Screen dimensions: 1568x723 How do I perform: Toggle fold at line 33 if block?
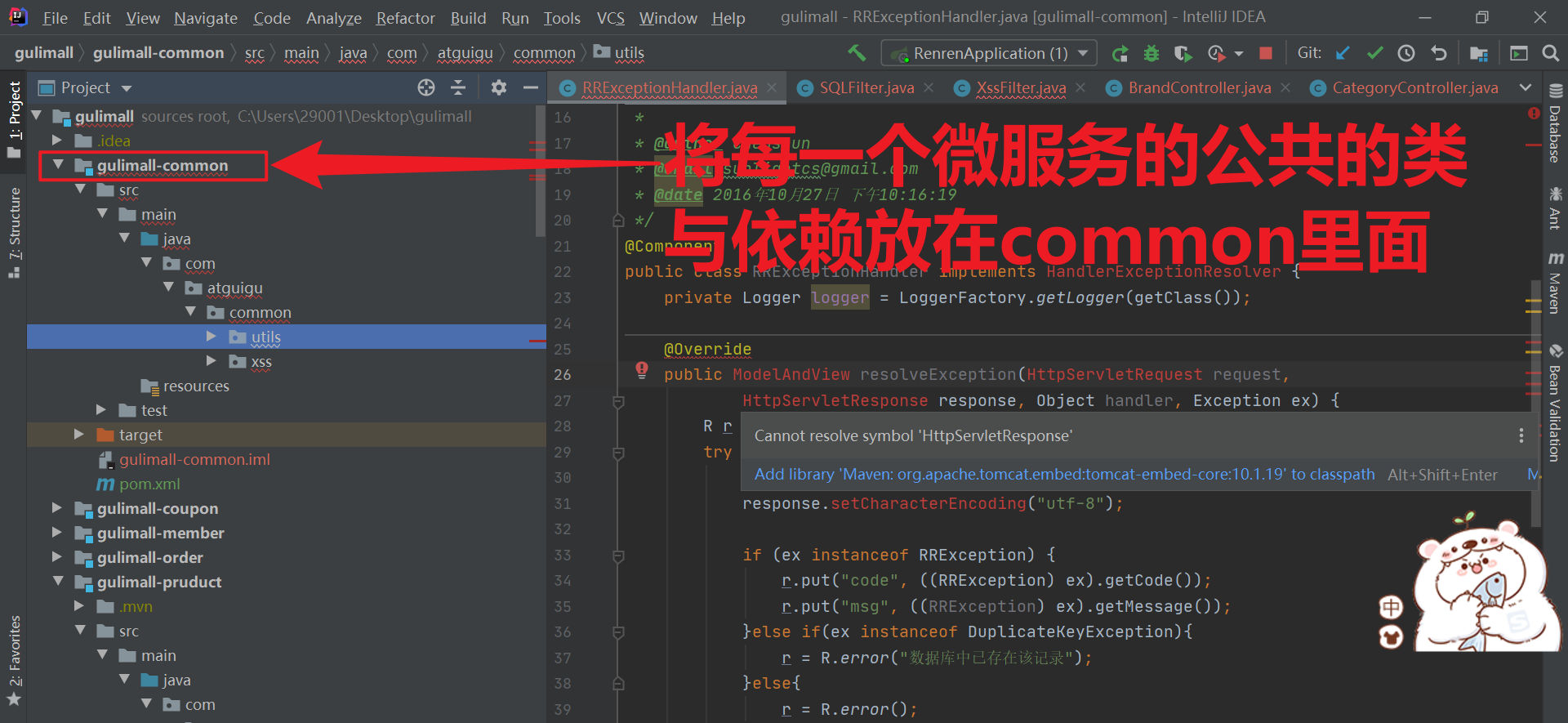pyautogui.click(x=618, y=556)
